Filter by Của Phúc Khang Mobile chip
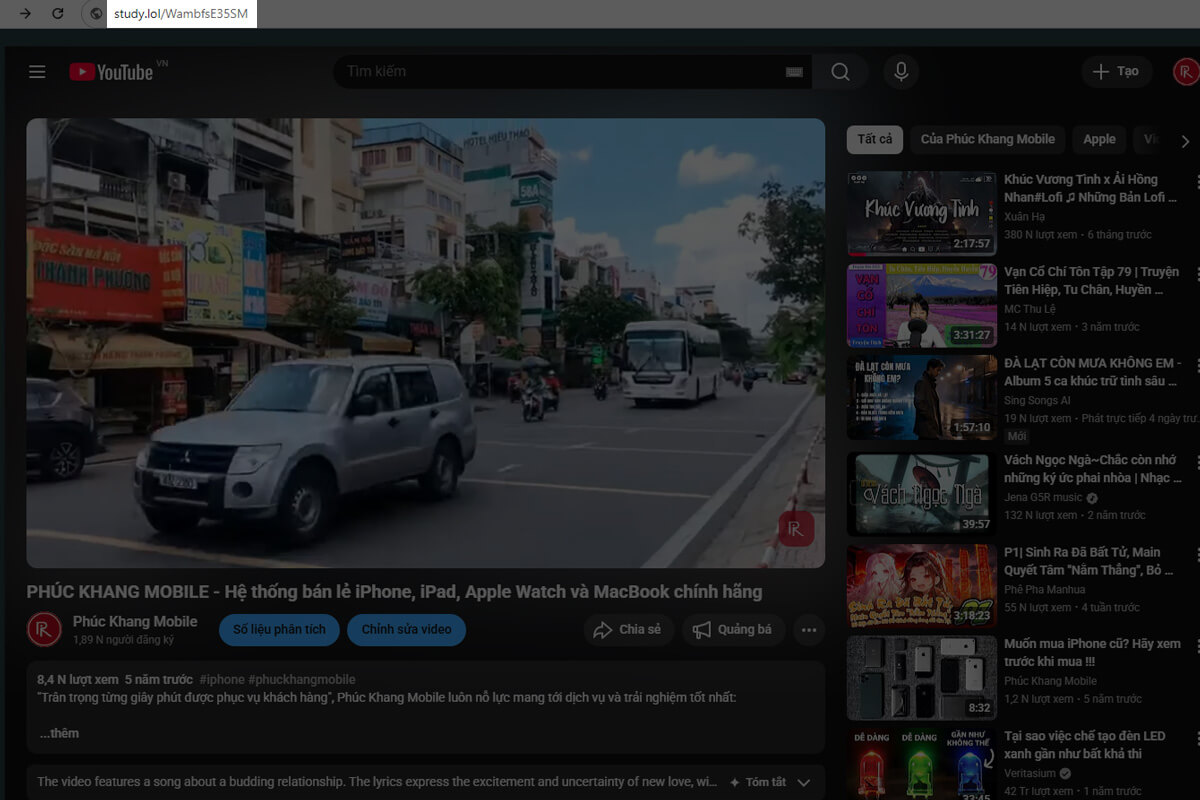 coord(987,139)
